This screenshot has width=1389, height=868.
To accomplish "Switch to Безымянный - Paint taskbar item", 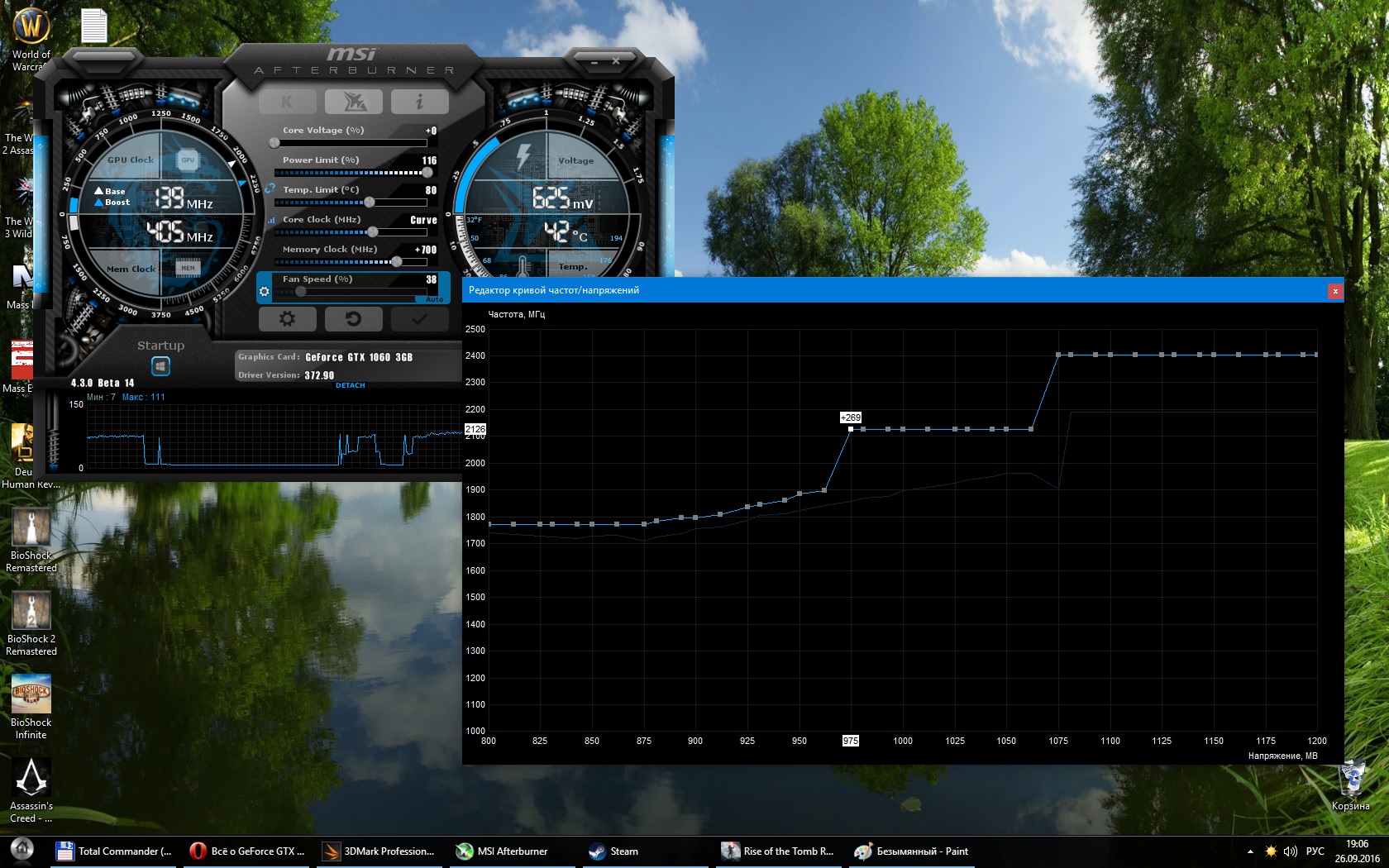I will coord(913,851).
